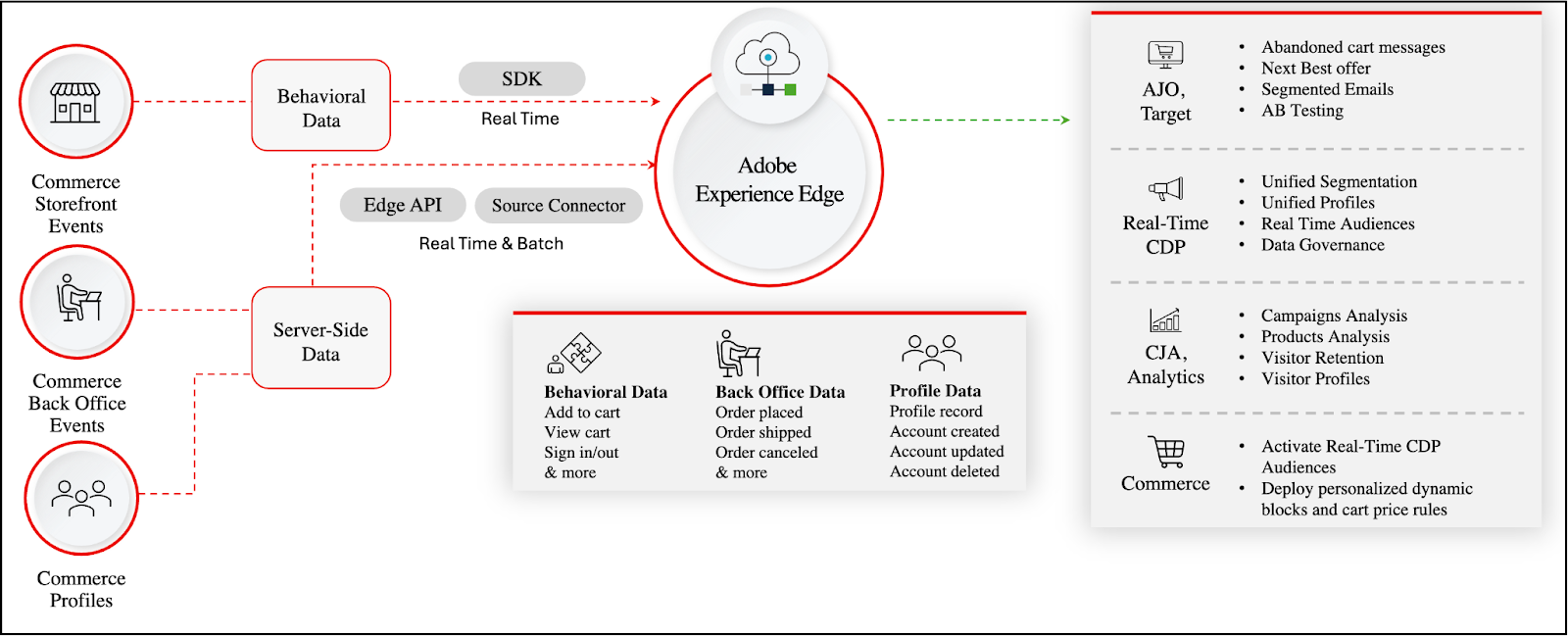The height and width of the screenshot is (636, 1568).
Task: Click the Edge API pill label
Action: click(x=403, y=206)
